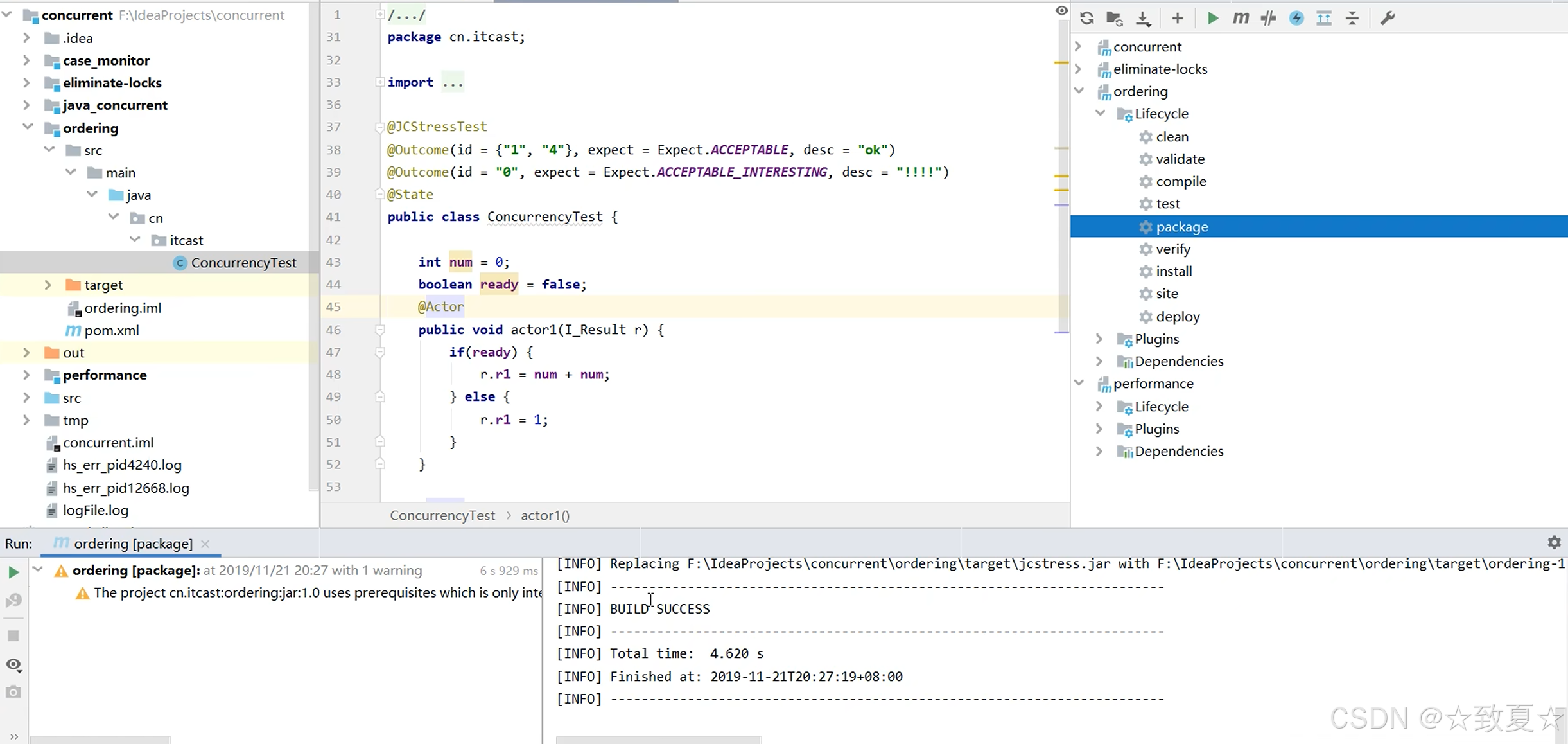Run the selected Maven build

(1212, 18)
